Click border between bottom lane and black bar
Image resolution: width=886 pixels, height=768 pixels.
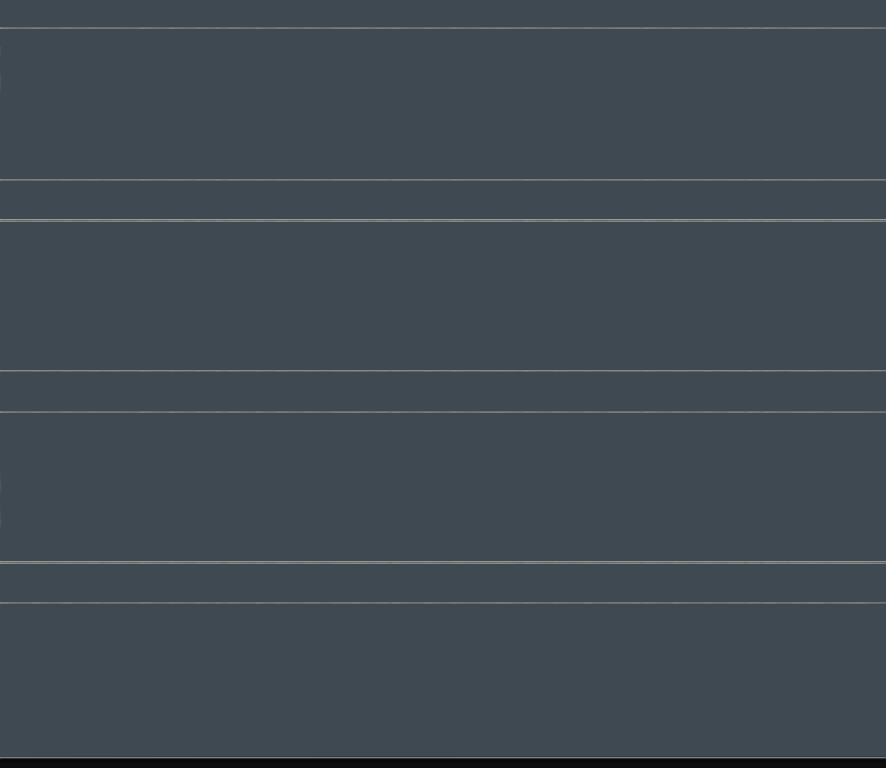coord(443,757)
